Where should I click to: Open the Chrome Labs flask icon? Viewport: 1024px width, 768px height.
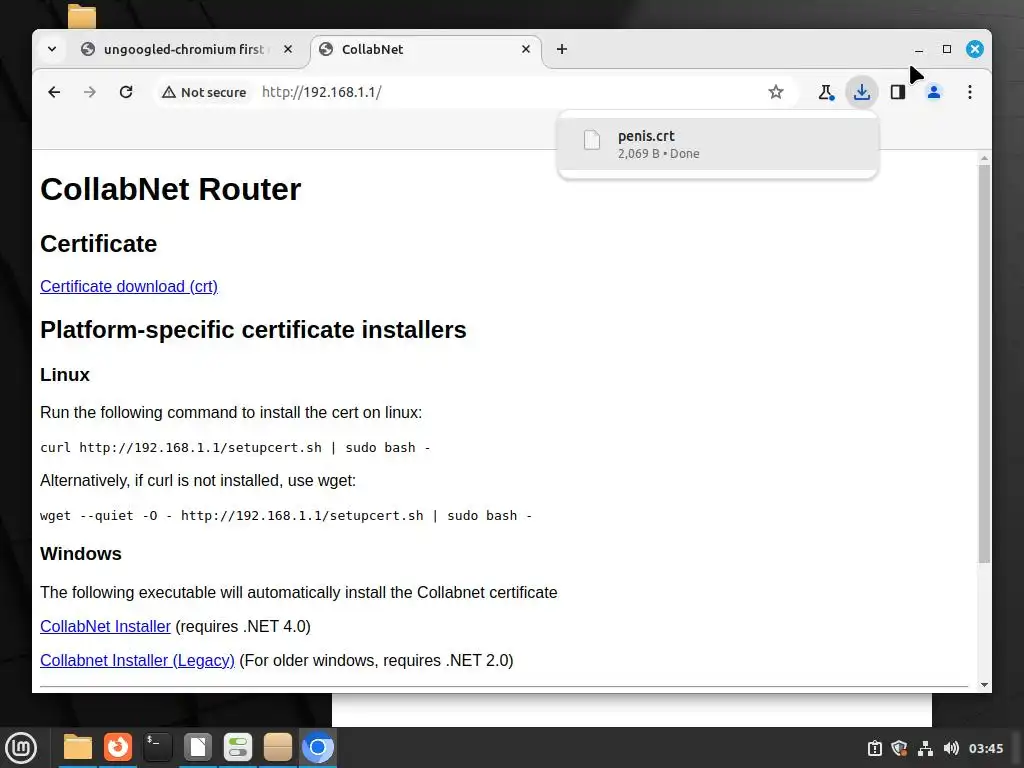coord(826,92)
